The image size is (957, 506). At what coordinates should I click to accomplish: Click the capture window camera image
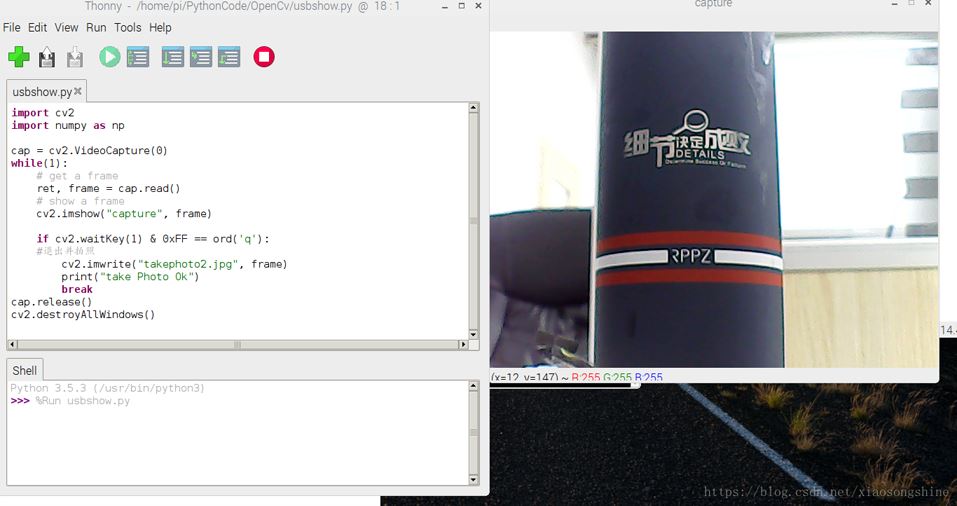click(x=714, y=200)
